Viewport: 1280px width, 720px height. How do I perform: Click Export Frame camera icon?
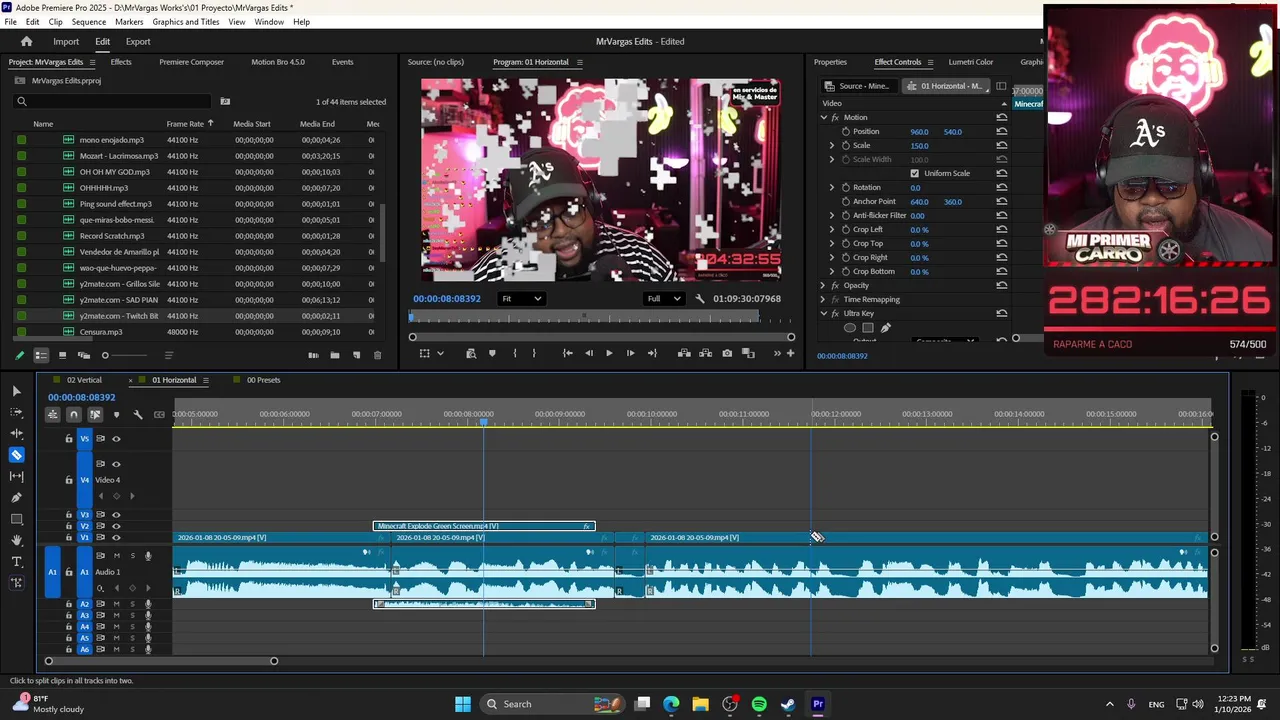727,353
